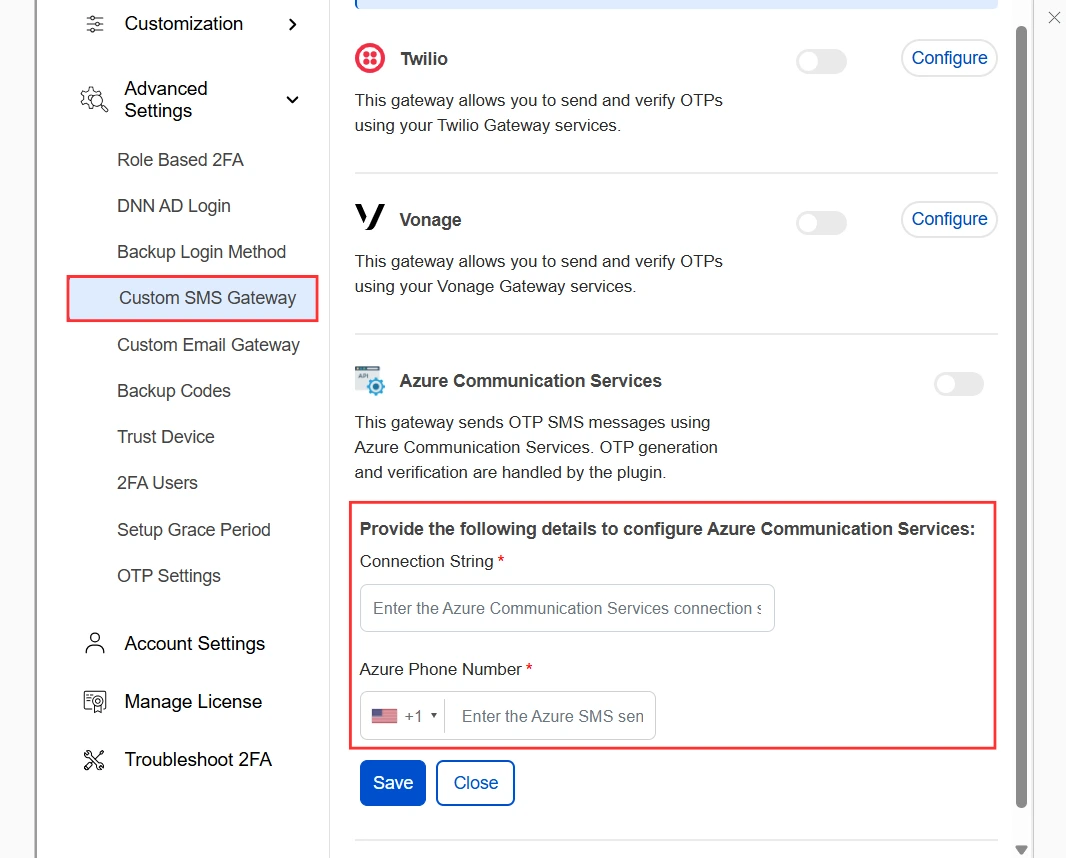Open the Advanced Settings menu label
The image size is (1066, 858).
[x=166, y=100]
